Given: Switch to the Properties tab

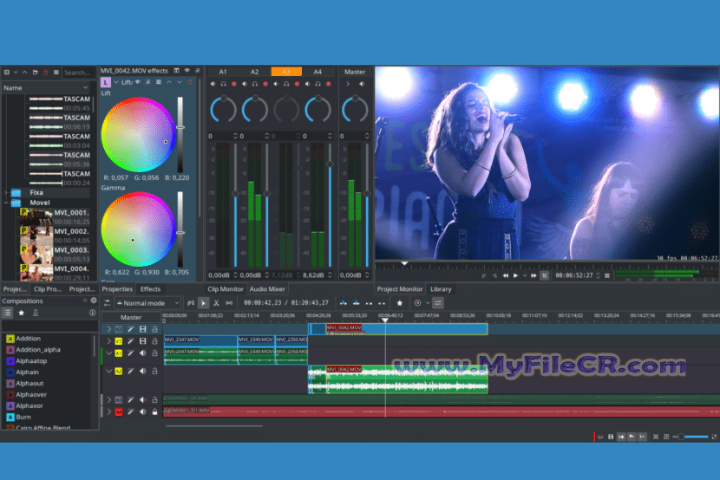Looking at the screenshot, I should pyautogui.click(x=117, y=289).
